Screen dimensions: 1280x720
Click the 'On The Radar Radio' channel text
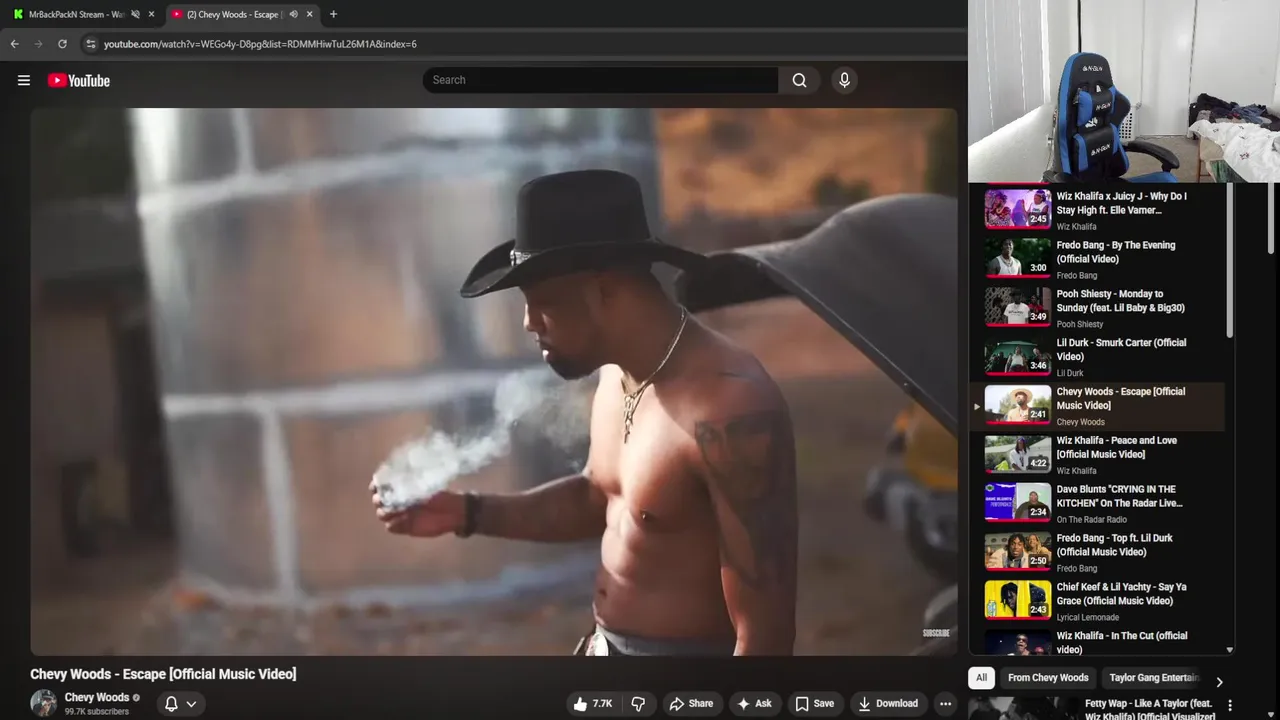pos(1091,519)
